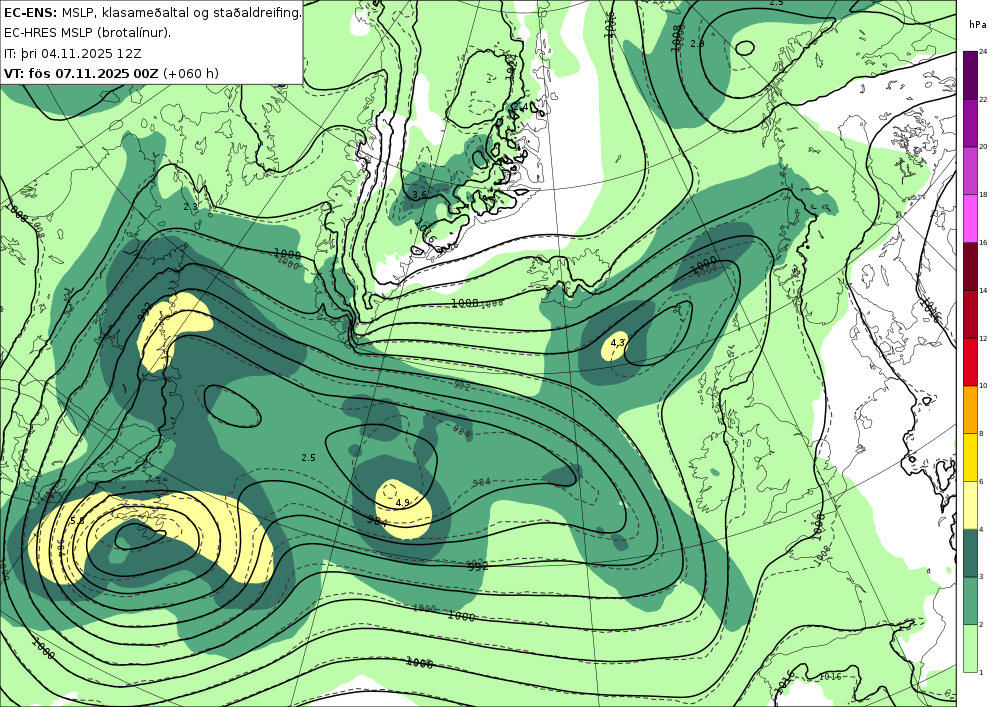
Task: Click the hPa unit label above color scale
Action: click(x=976, y=24)
